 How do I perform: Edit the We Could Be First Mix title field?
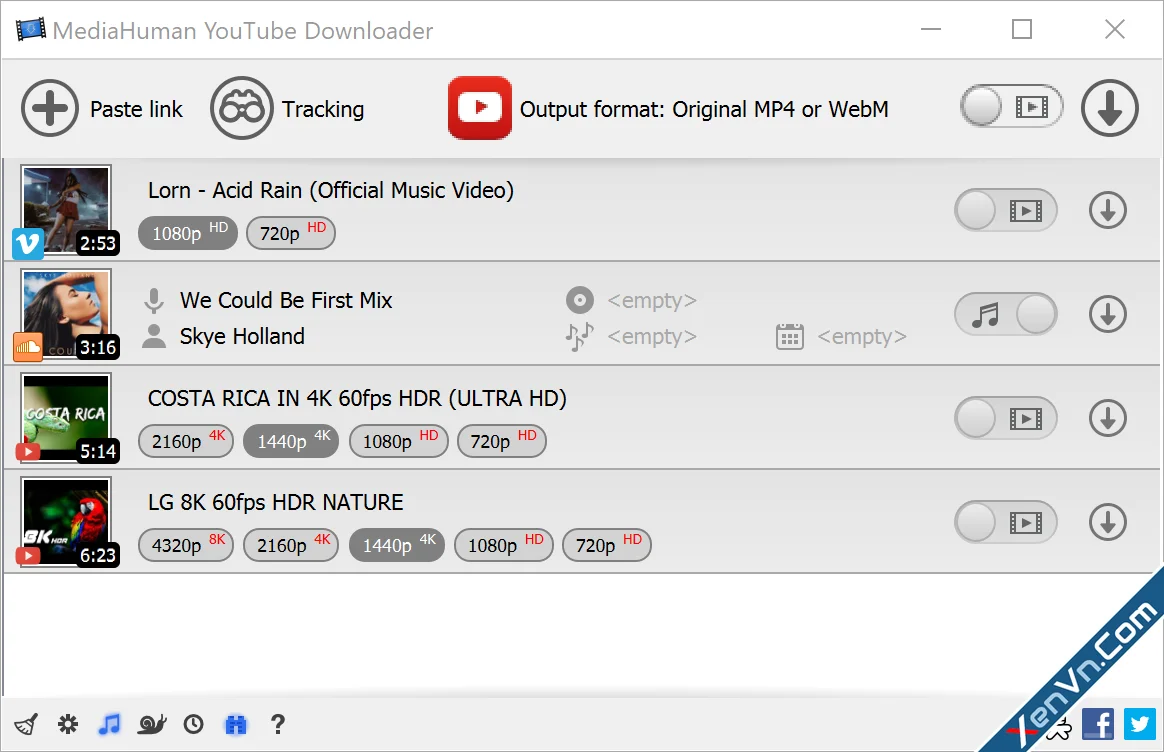coord(286,300)
